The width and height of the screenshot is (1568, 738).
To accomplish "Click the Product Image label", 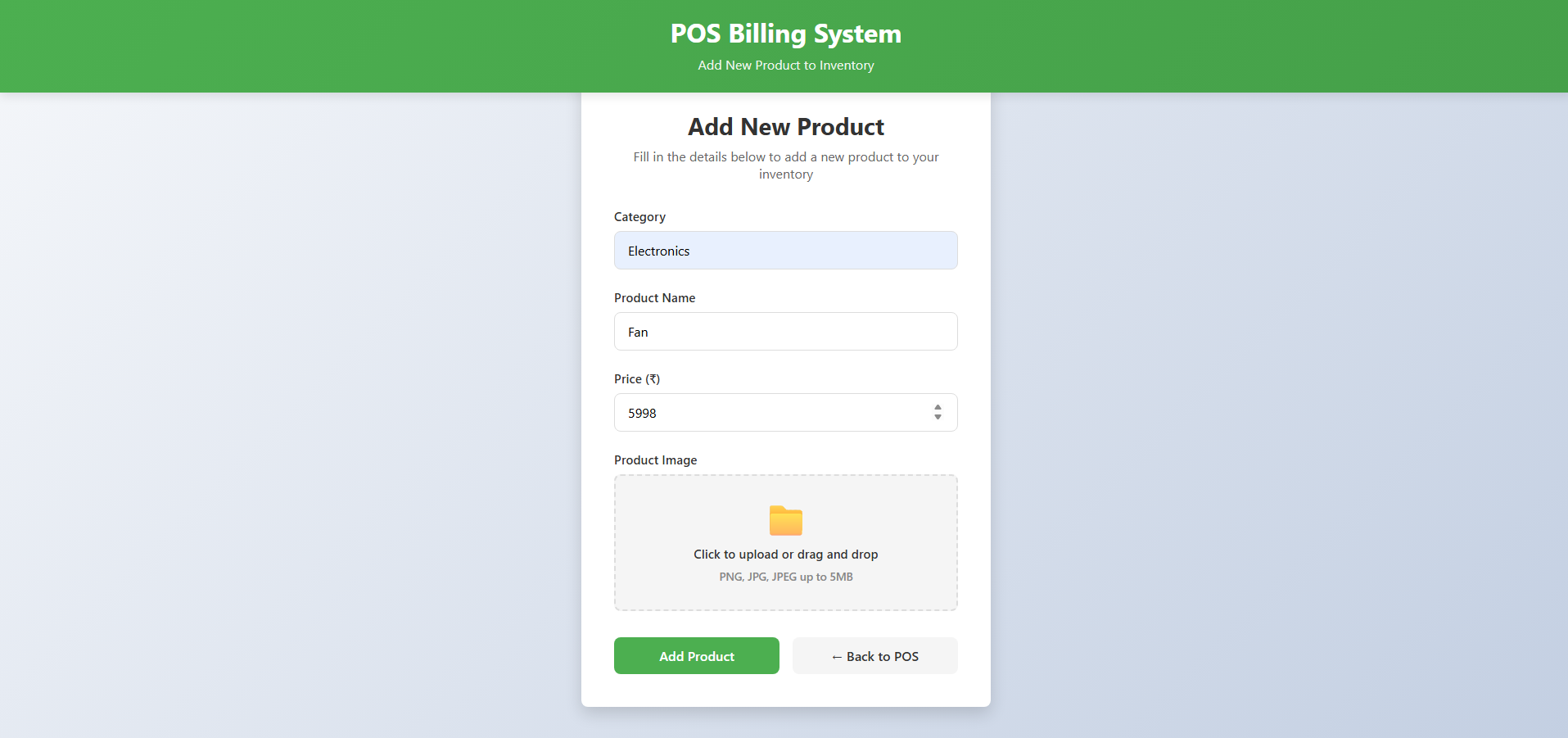I will pyautogui.click(x=655, y=460).
